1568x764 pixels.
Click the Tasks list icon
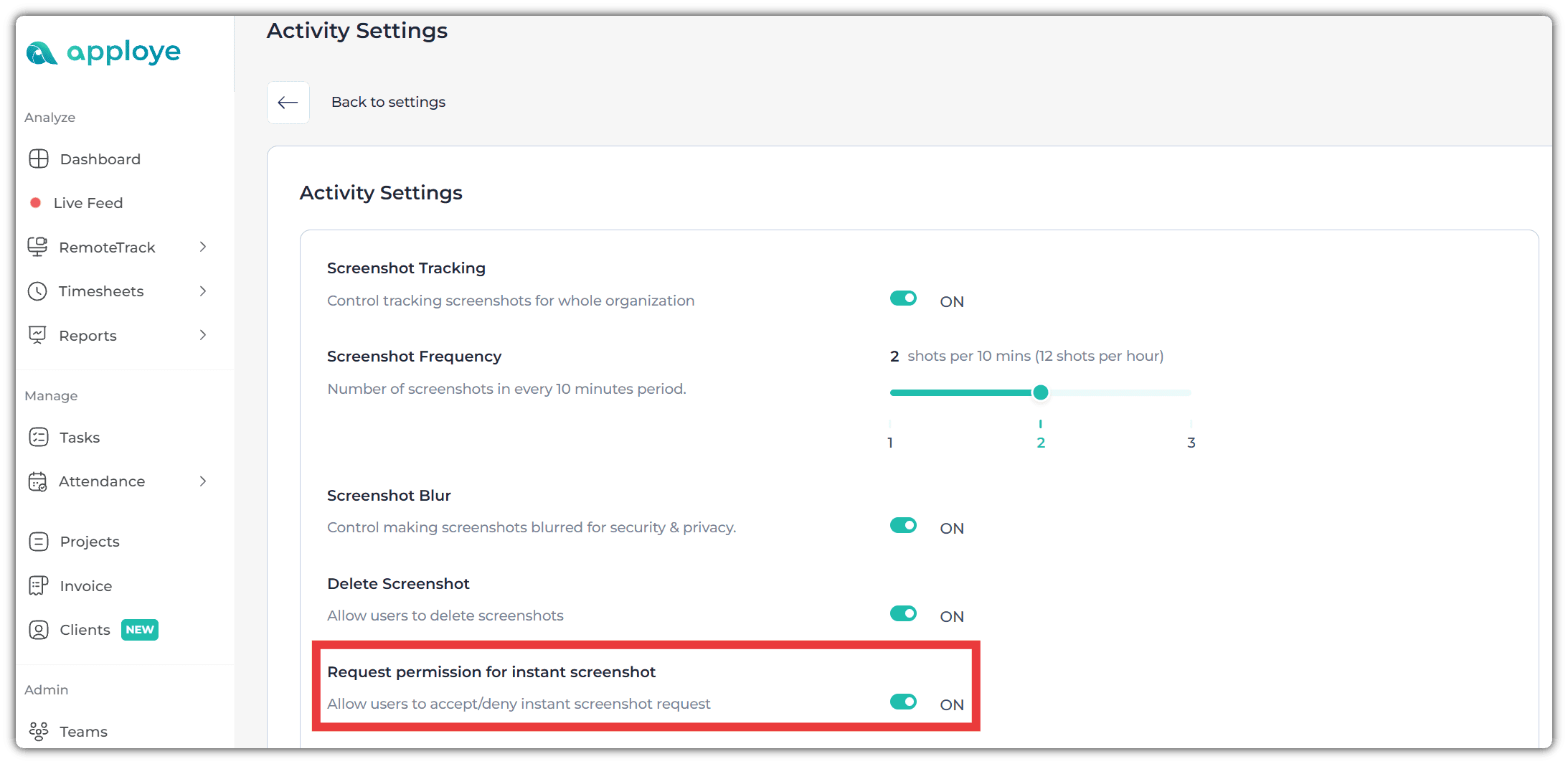[x=39, y=437]
